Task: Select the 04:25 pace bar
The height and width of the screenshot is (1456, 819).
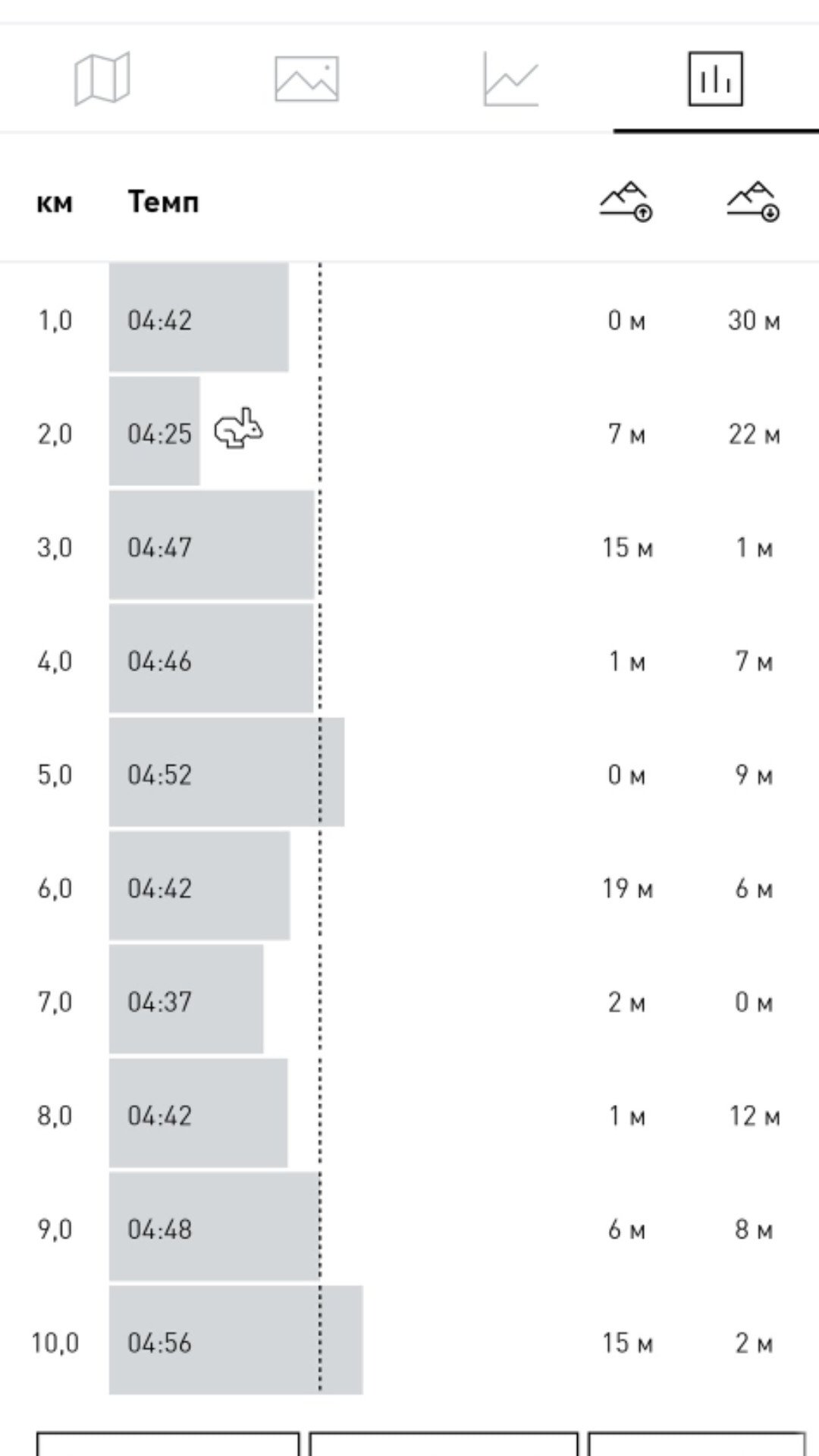Action: (x=155, y=431)
